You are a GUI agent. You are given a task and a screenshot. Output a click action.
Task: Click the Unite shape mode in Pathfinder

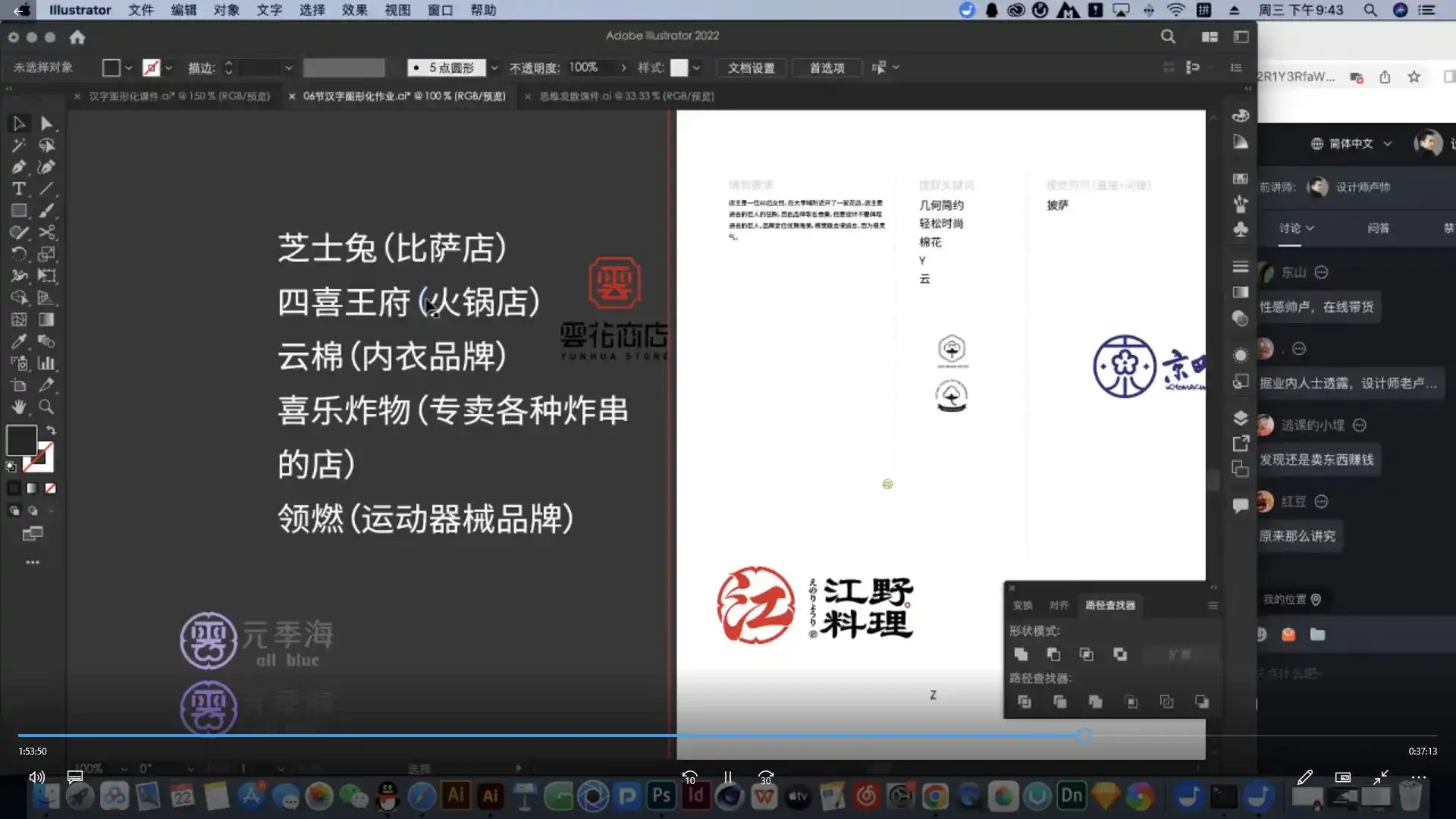coord(1021,655)
